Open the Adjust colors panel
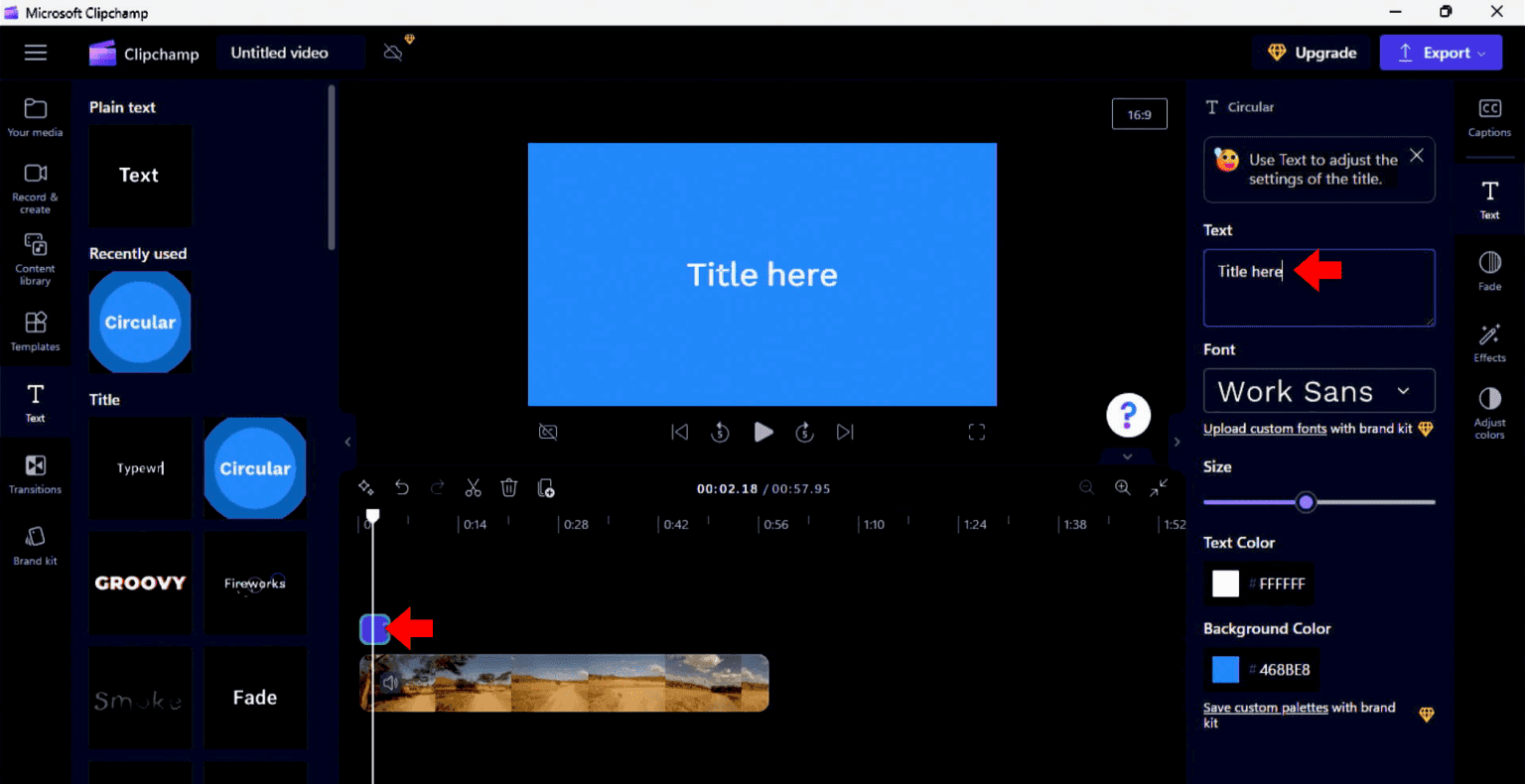This screenshot has width=1525, height=784. coord(1489,410)
